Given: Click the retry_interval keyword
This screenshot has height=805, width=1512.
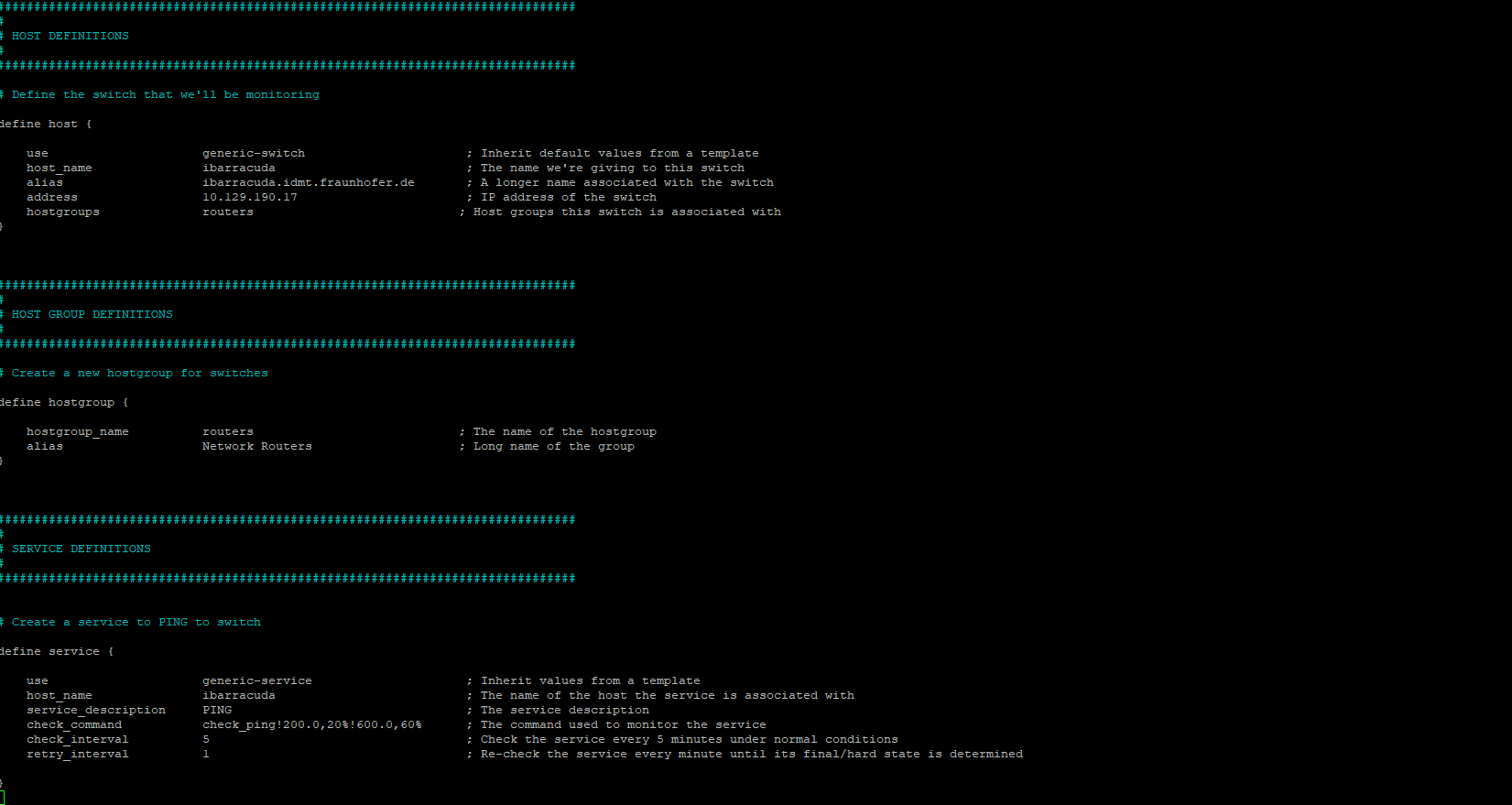Looking at the screenshot, I should 78,755.
